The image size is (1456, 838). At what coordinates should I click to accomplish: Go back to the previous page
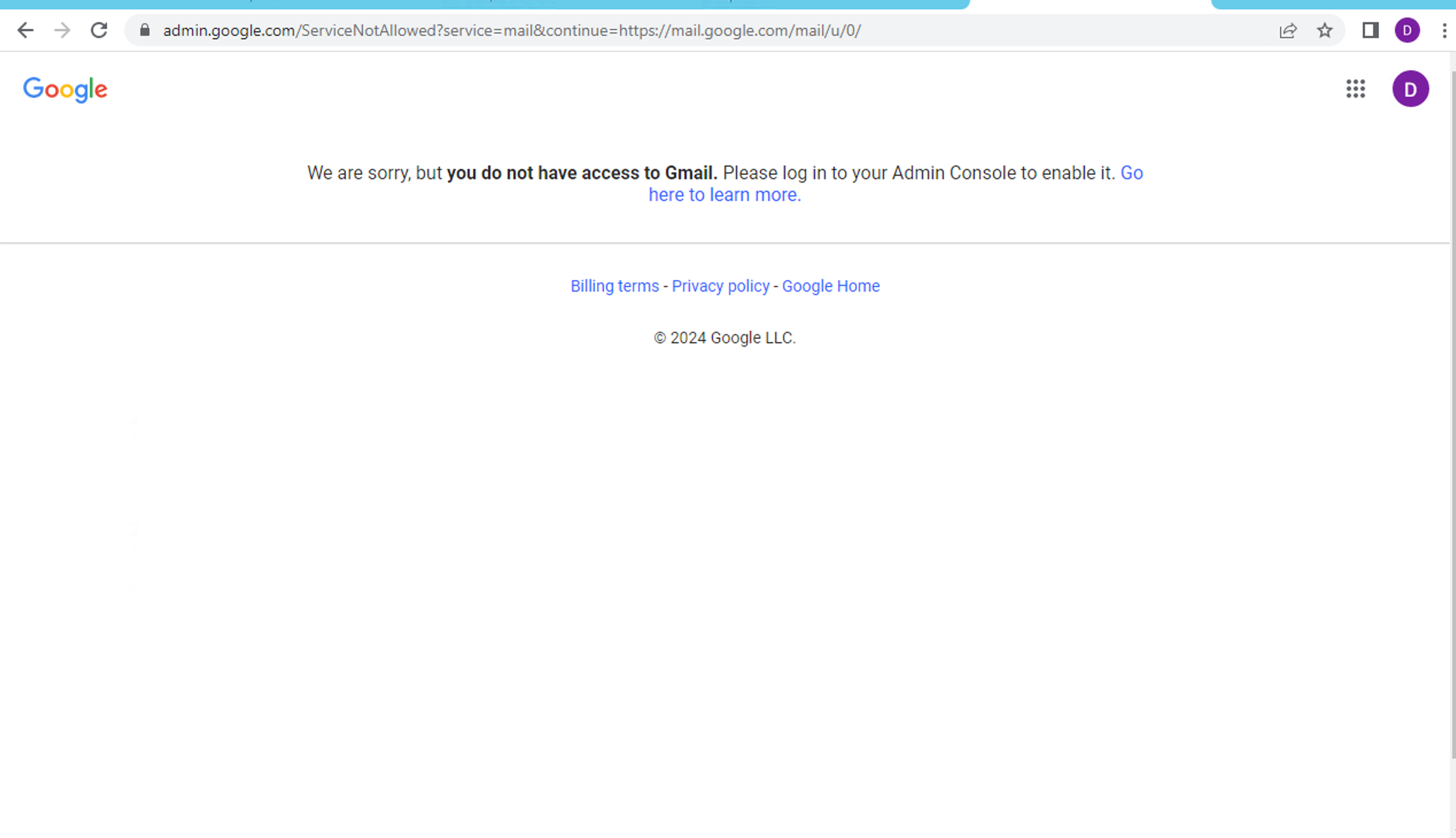25,30
